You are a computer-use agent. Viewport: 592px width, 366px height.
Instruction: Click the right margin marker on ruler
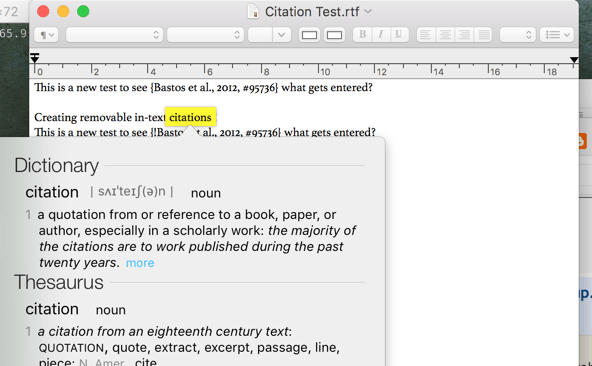(x=574, y=60)
